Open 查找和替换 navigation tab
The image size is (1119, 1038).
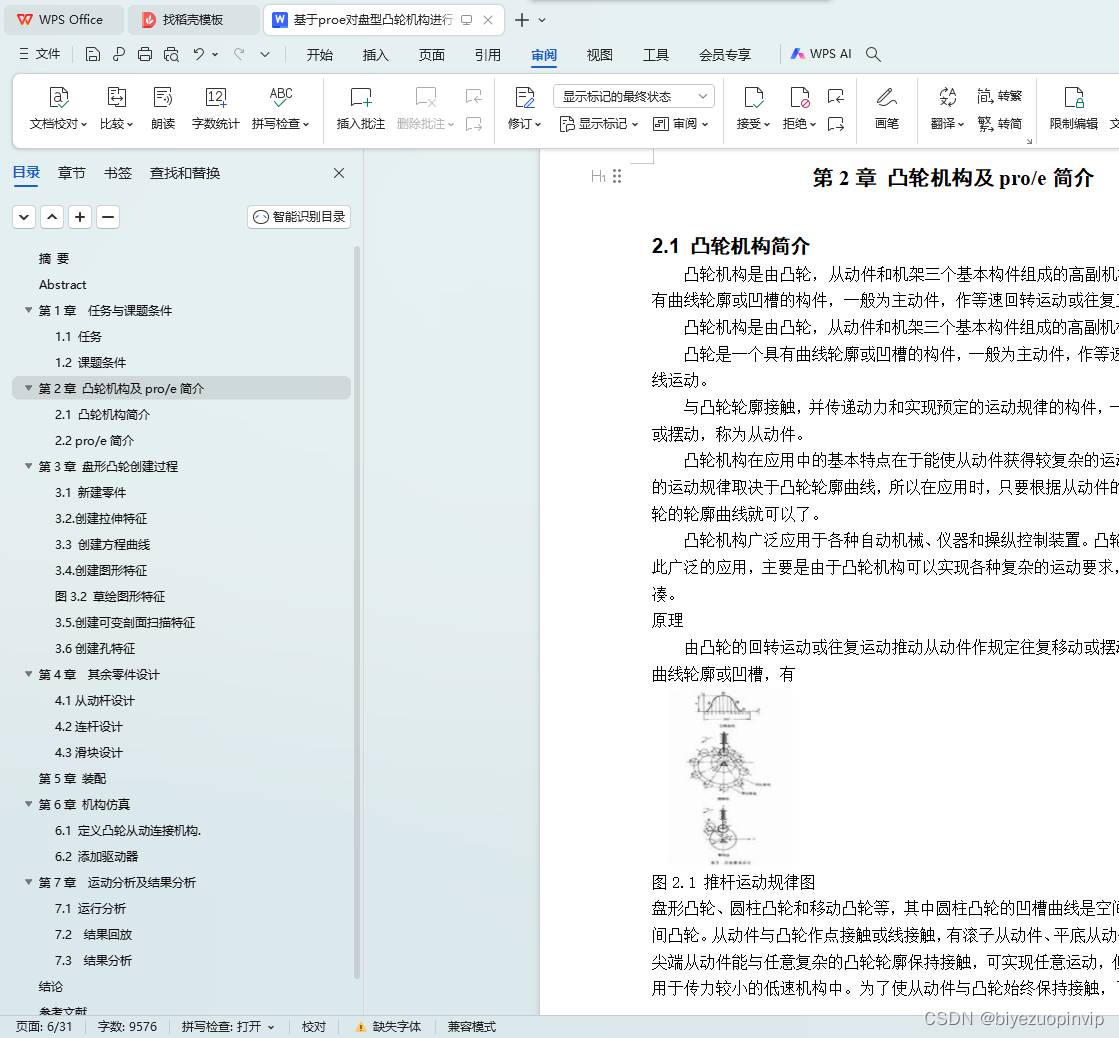[185, 173]
